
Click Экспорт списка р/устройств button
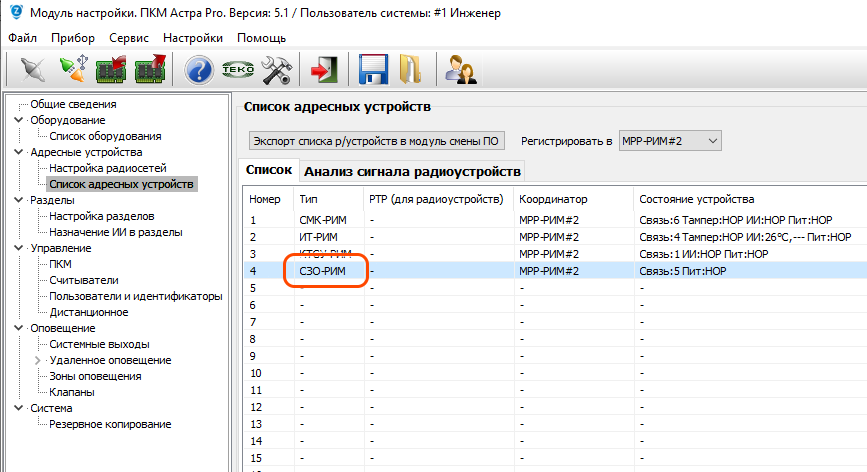pos(376,141)
